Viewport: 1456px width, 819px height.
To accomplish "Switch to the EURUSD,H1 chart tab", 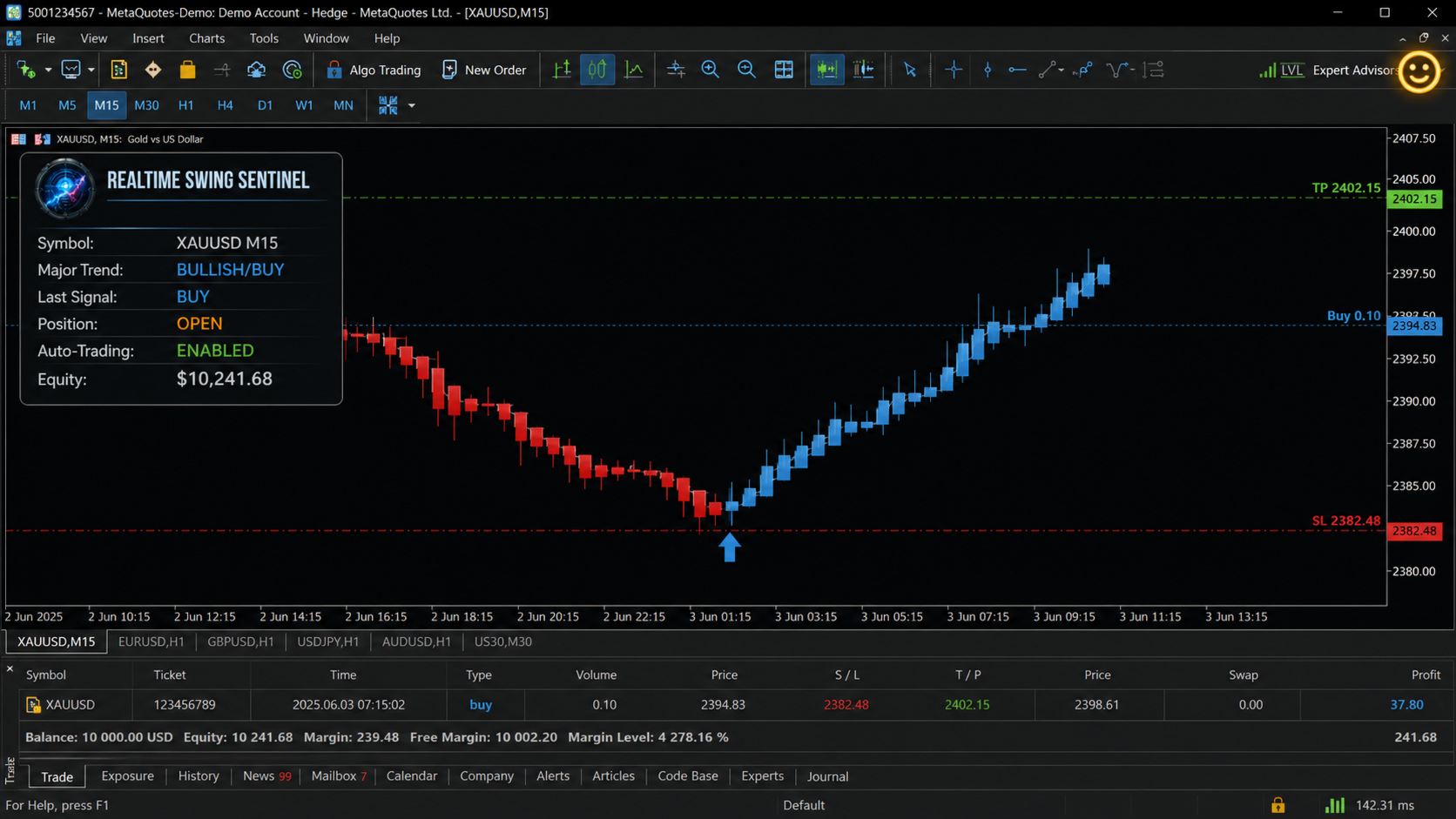I will [x=151, y=641].
